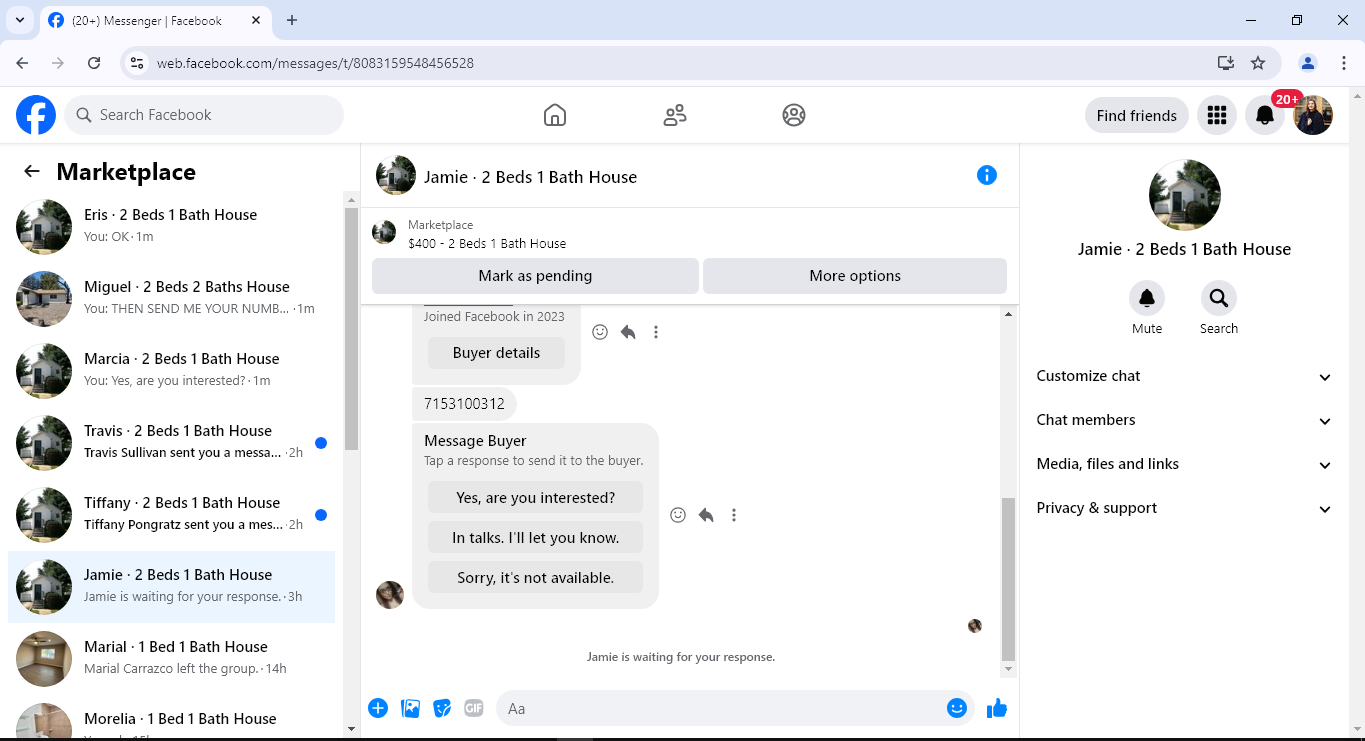Send 'In talks. I'll let you know.' response
Viewport: 1365px width, 741px height.
click(535, 538)
